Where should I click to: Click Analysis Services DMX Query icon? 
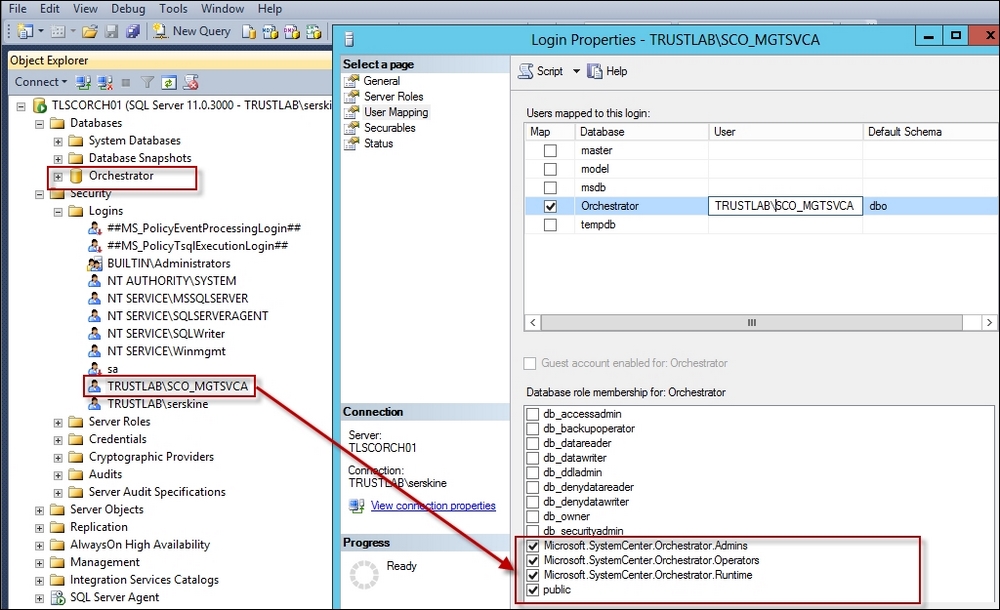[292, 31]
